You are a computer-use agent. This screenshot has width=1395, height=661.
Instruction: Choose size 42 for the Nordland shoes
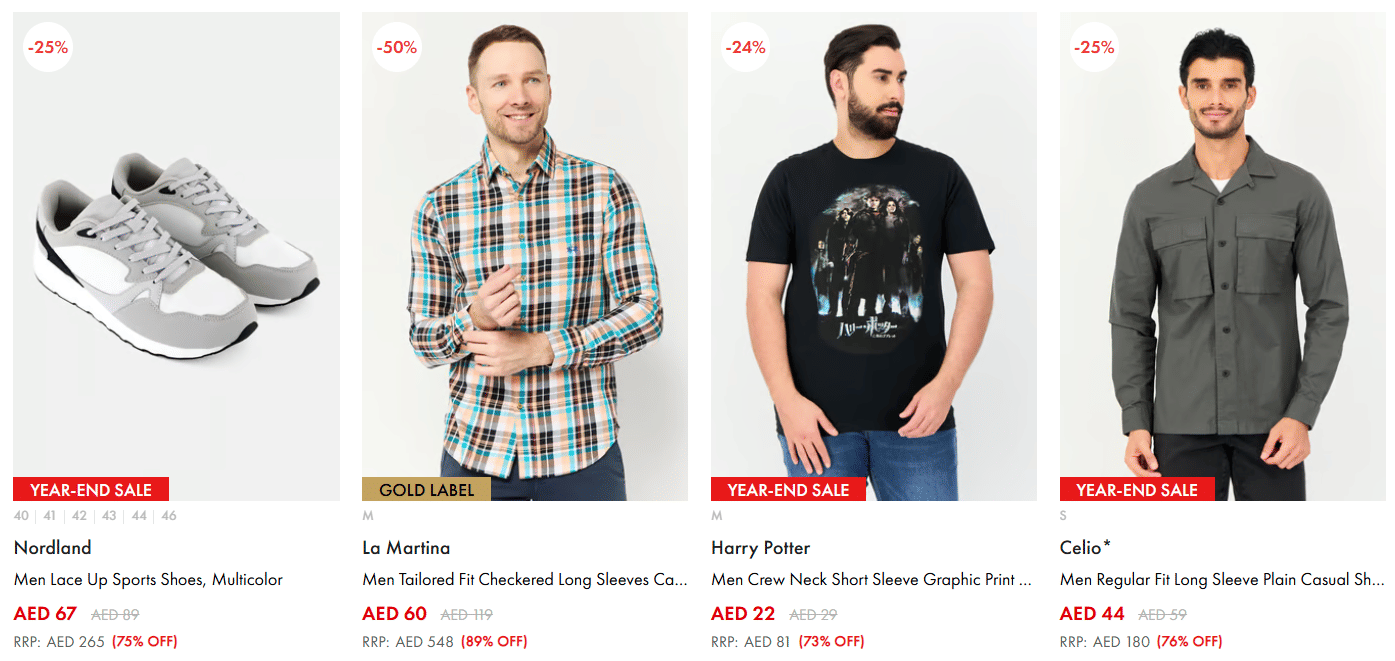tap(79, 516)
